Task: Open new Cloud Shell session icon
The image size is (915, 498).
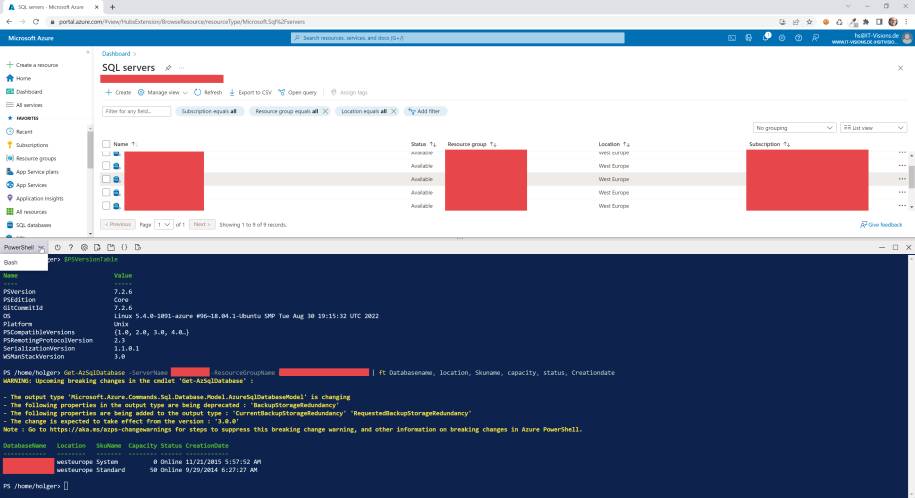Action: click(x=111, y=248)
